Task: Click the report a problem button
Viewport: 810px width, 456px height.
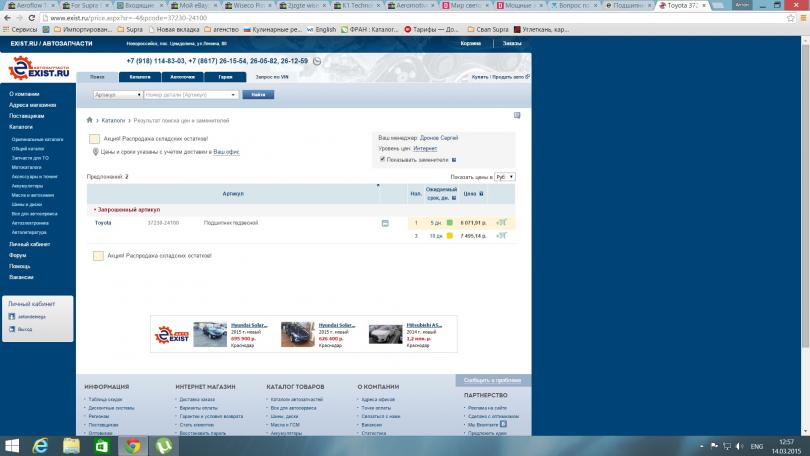Action: [492, 380]
